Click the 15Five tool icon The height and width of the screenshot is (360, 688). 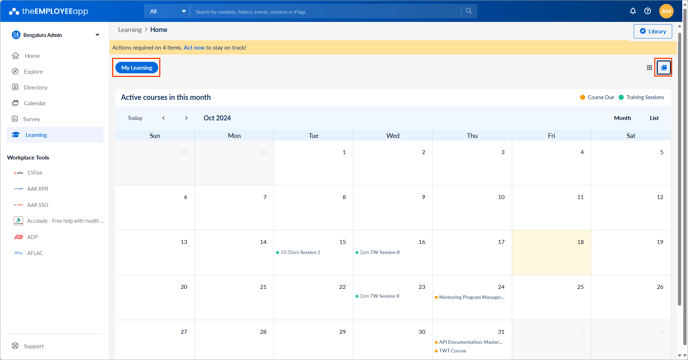tap(18, 173)
